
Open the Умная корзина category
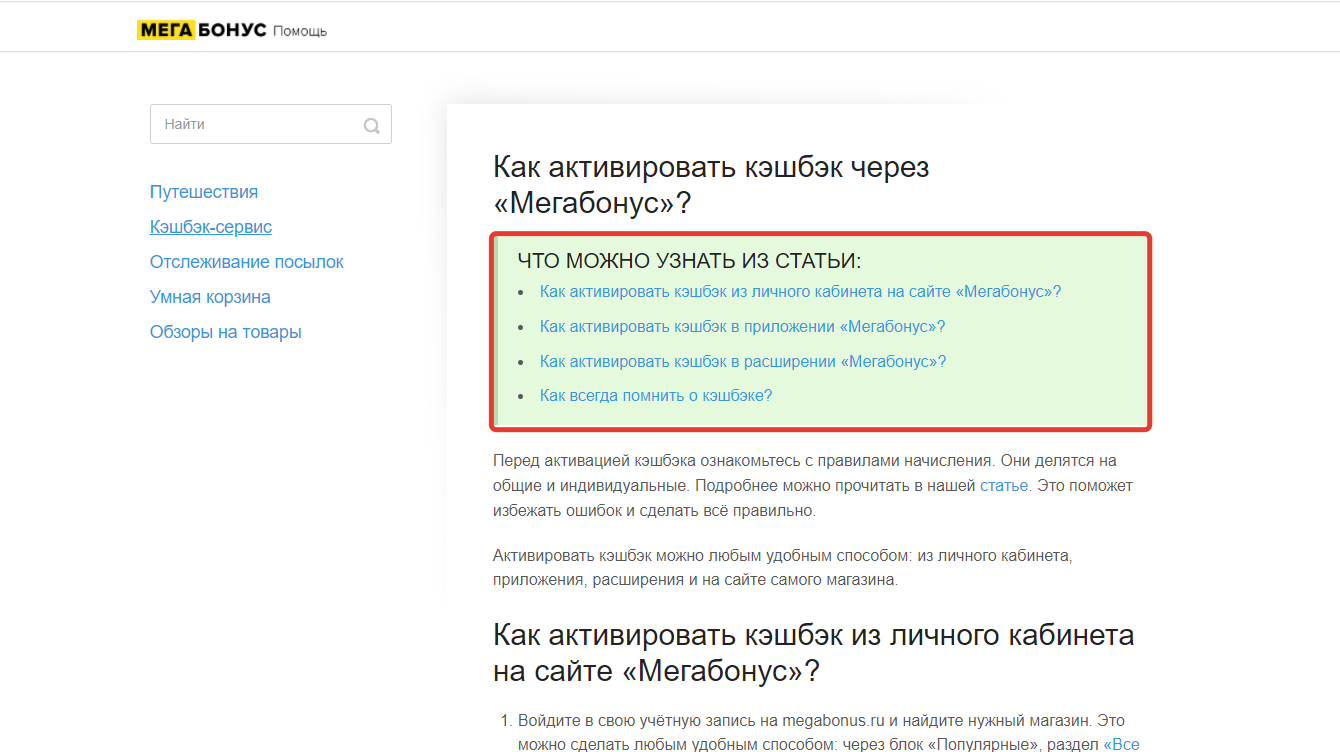210,297
